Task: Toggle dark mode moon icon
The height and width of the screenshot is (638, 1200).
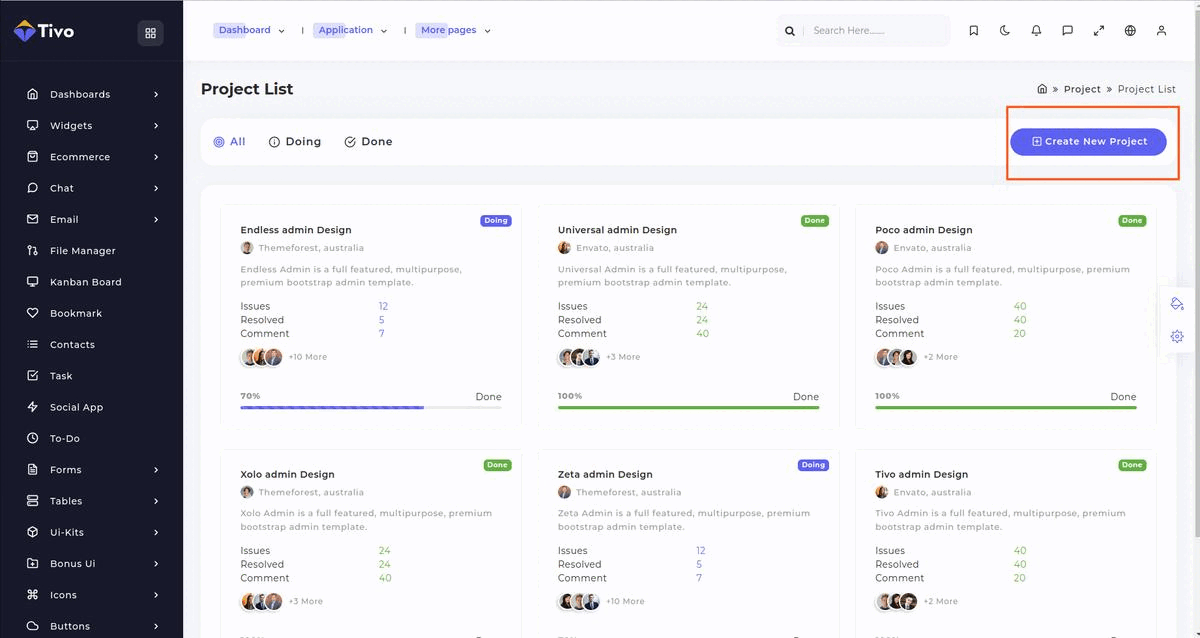Action: [x=1005, y=31]
